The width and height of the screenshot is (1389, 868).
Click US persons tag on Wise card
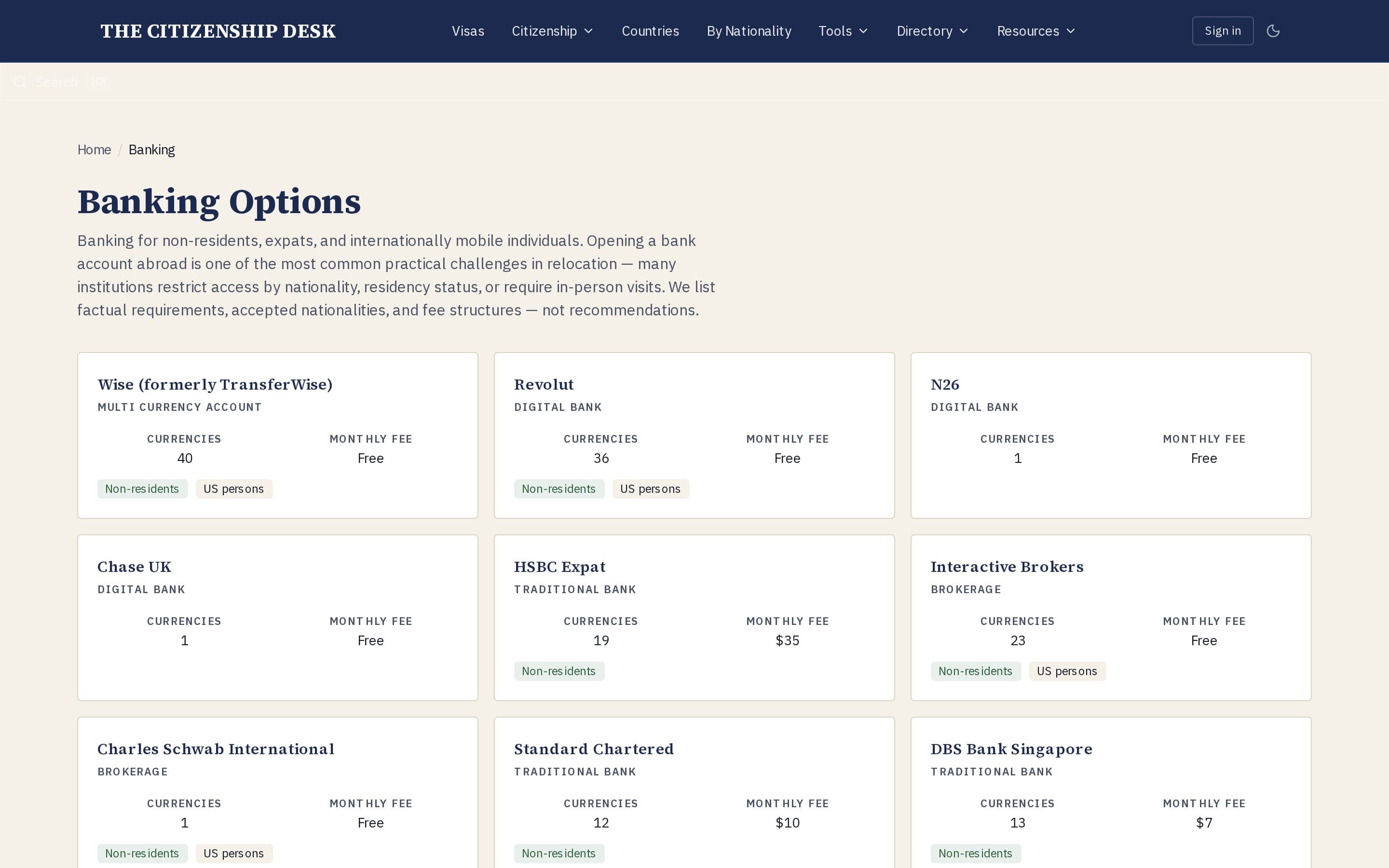pos(233,489)
